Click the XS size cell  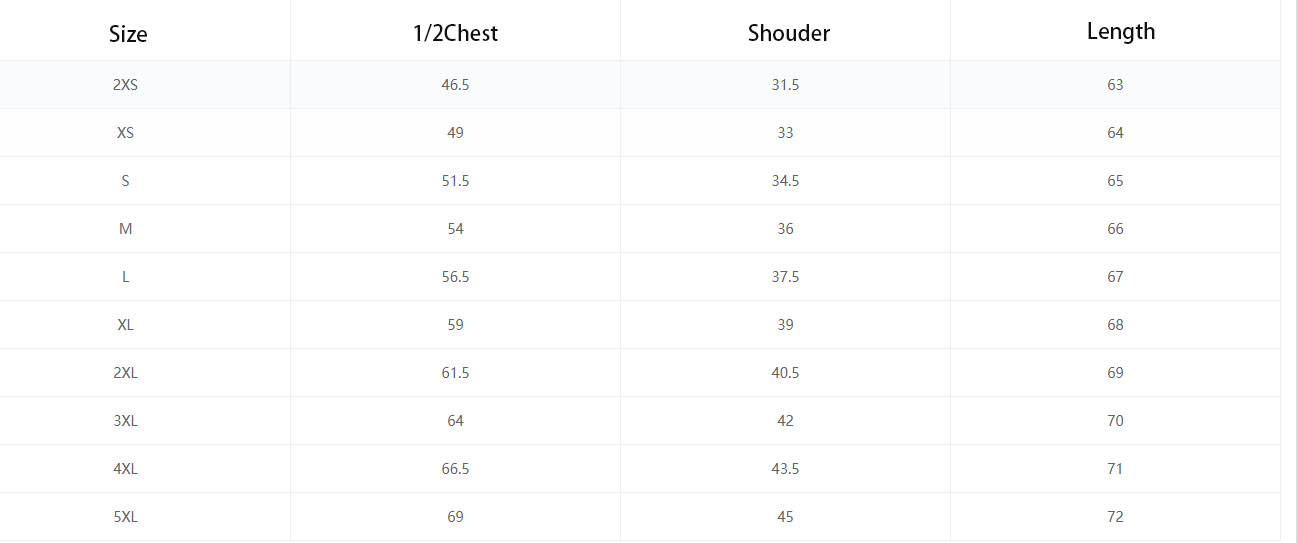click(125, 133)
